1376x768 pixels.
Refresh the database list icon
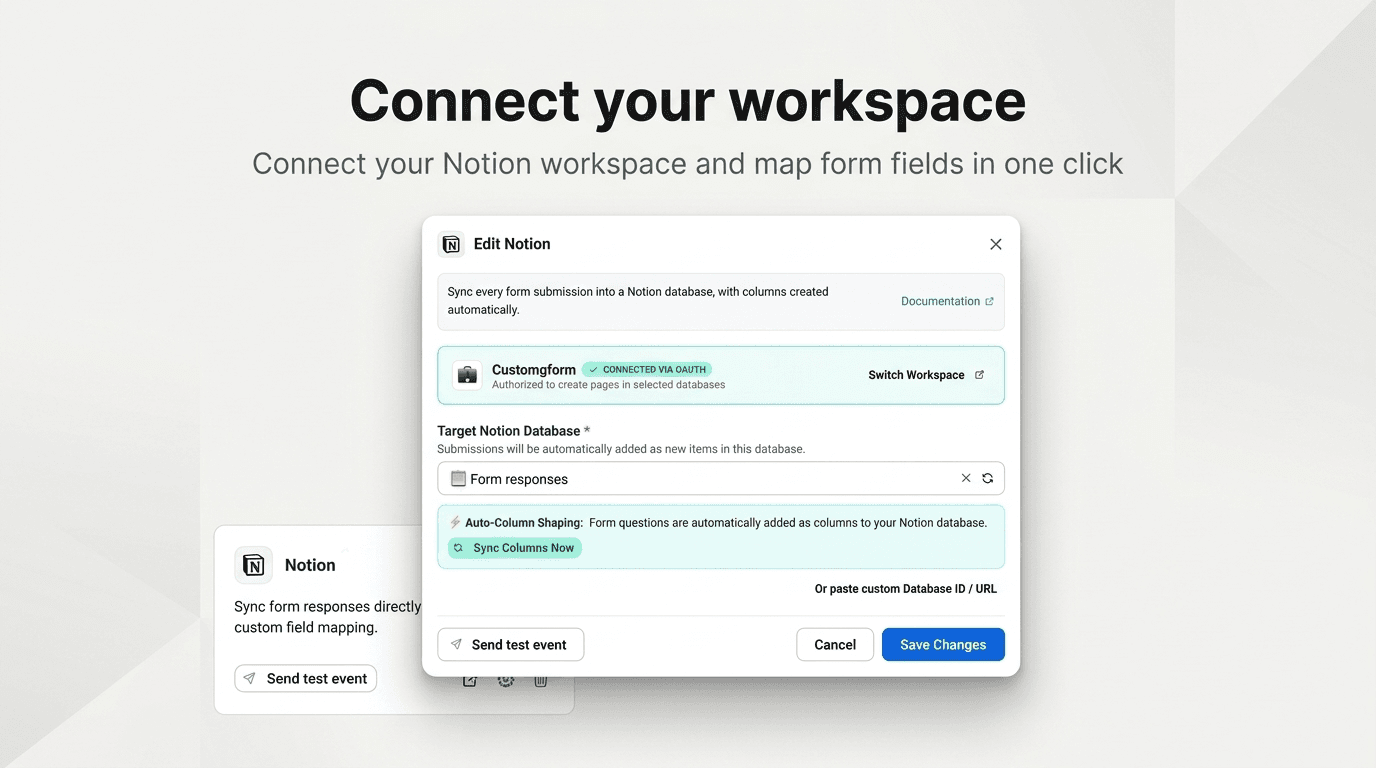click(987, 478)
